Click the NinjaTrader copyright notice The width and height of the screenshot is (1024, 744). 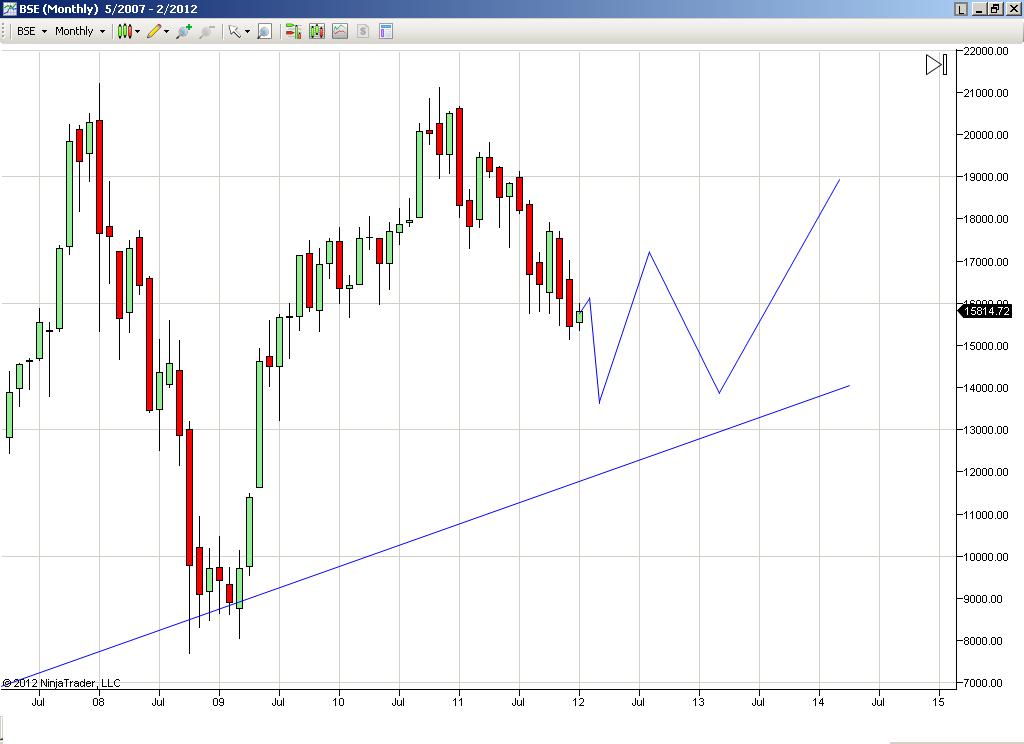[x=62, y=682]
